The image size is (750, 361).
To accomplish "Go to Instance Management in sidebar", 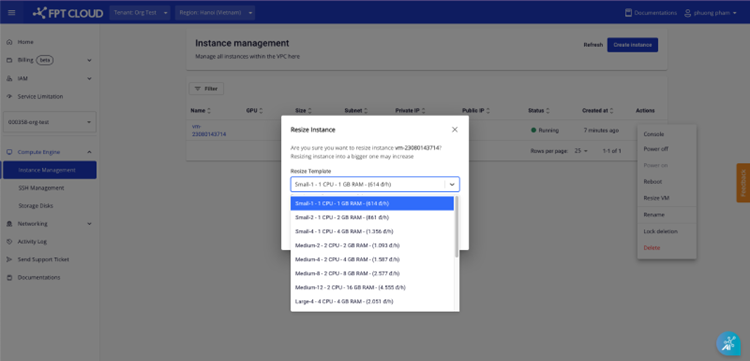I will click(x=50, y=170).
